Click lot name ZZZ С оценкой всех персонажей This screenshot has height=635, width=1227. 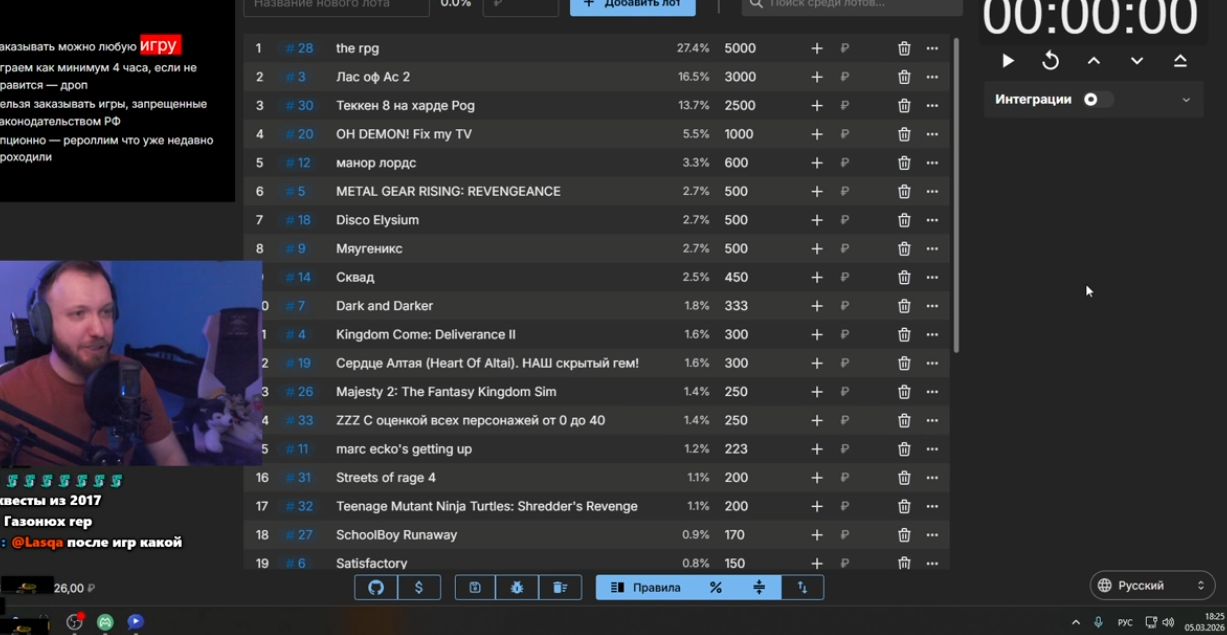470,420
